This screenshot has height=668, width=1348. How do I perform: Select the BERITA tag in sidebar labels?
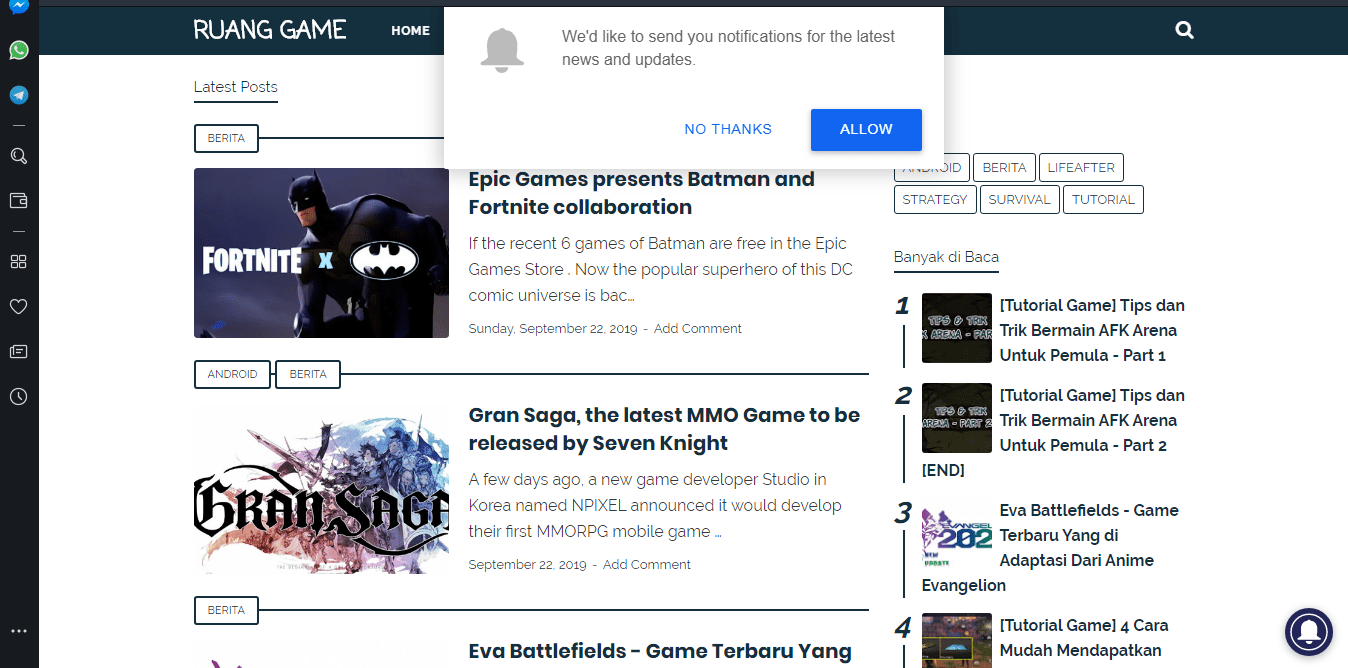pyautogui.click(x=1004, y=167)
